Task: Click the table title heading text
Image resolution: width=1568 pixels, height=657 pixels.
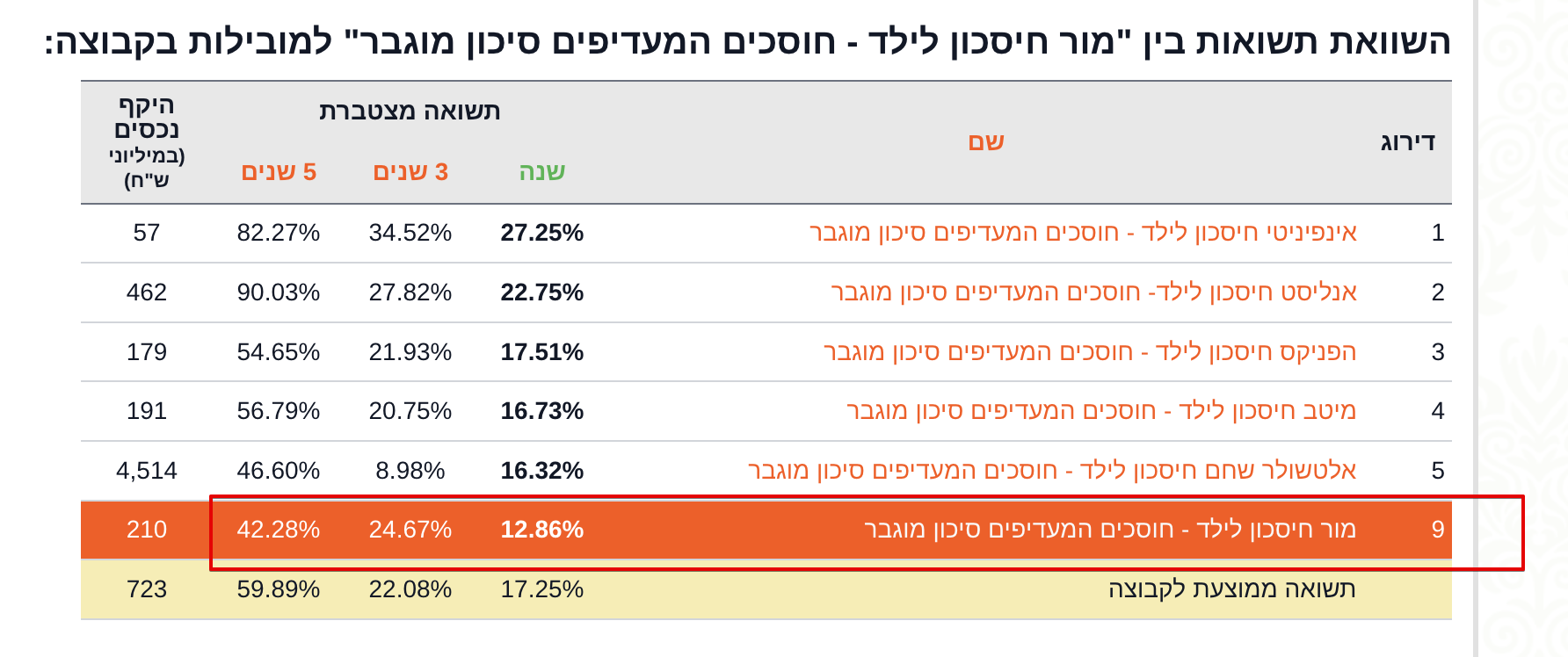Action: click(x=747, y=41)
